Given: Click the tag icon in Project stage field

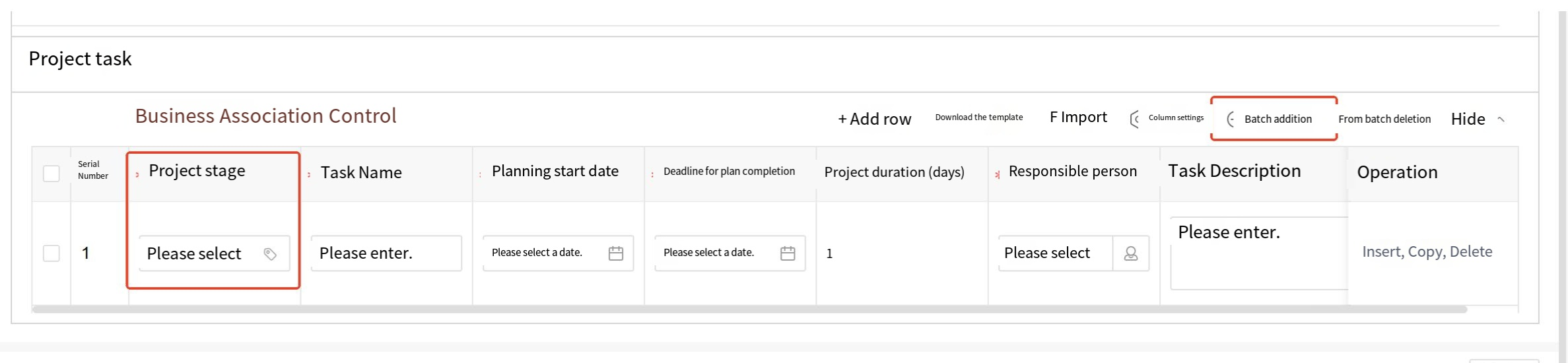Looking at the screenshot, I should 270,254.
